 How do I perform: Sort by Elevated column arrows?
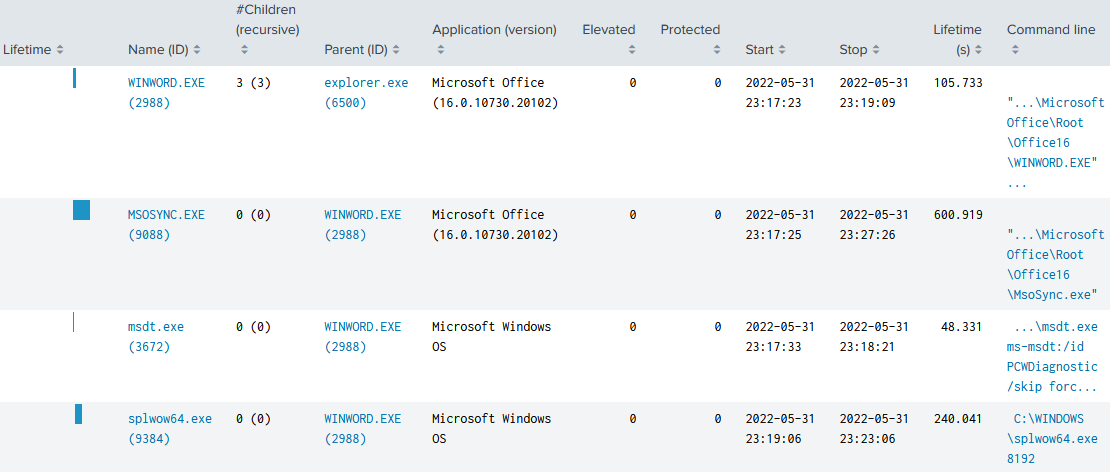631,50
